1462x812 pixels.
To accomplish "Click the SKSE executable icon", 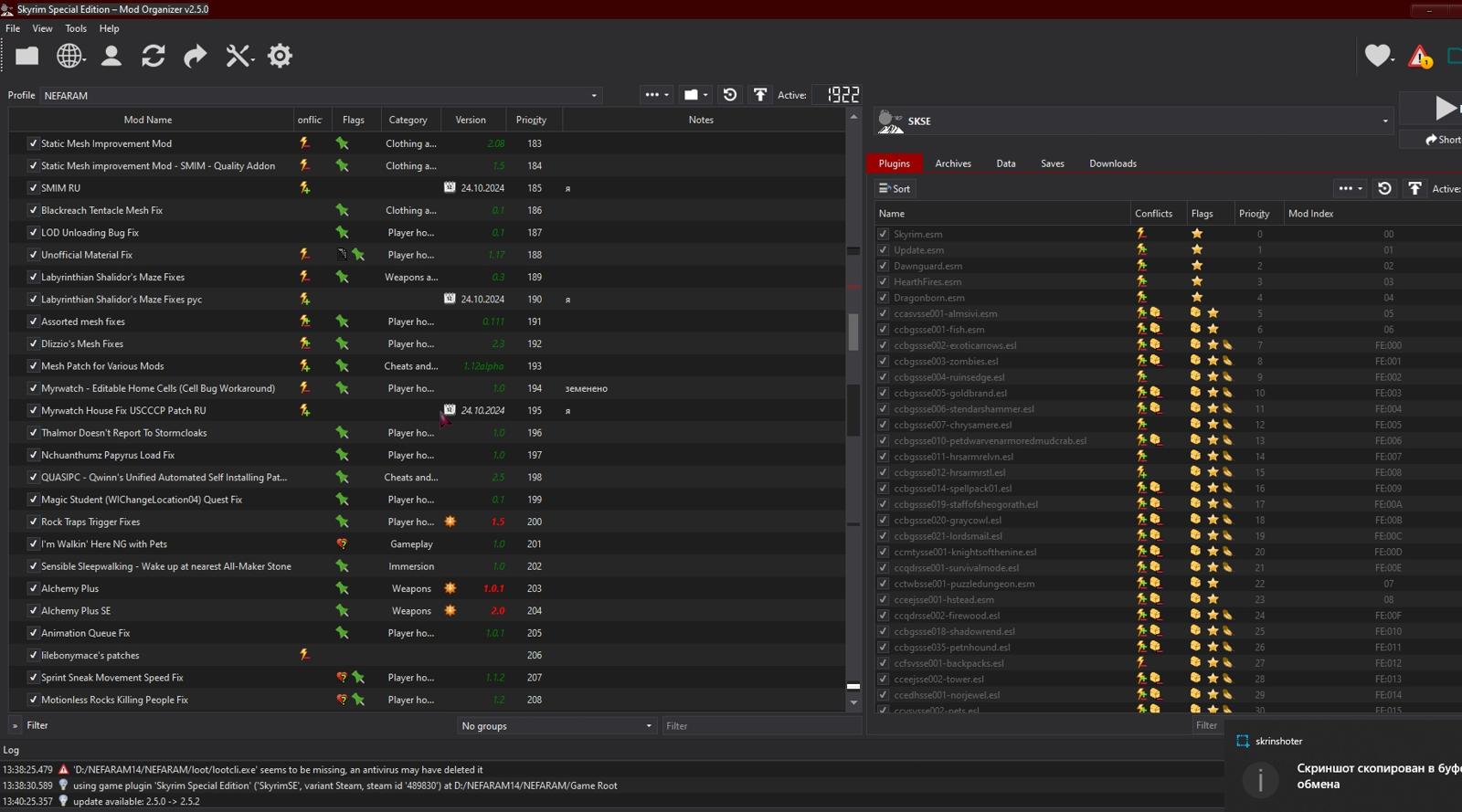I will coord(890,121).
